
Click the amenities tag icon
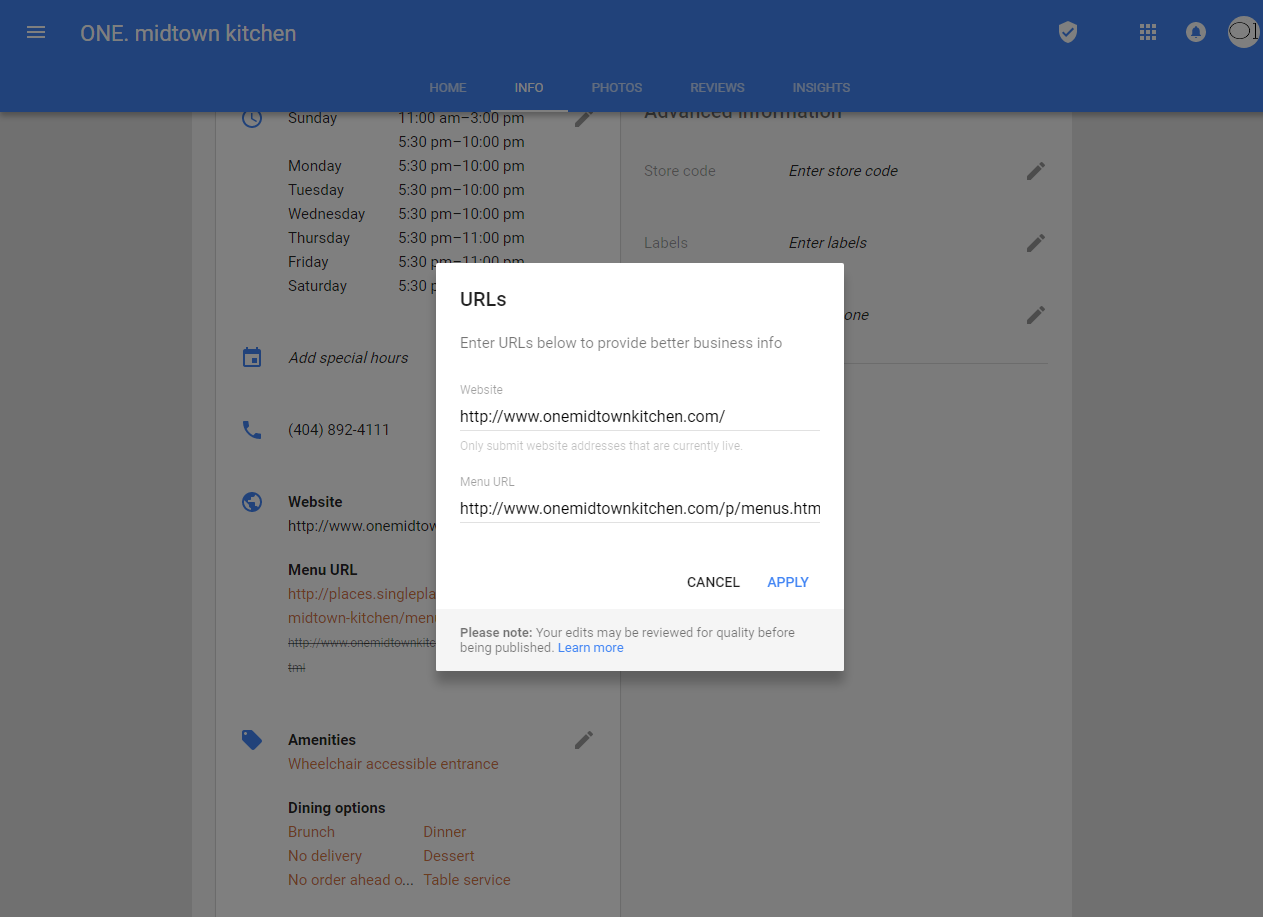click(x=252, y=740)
